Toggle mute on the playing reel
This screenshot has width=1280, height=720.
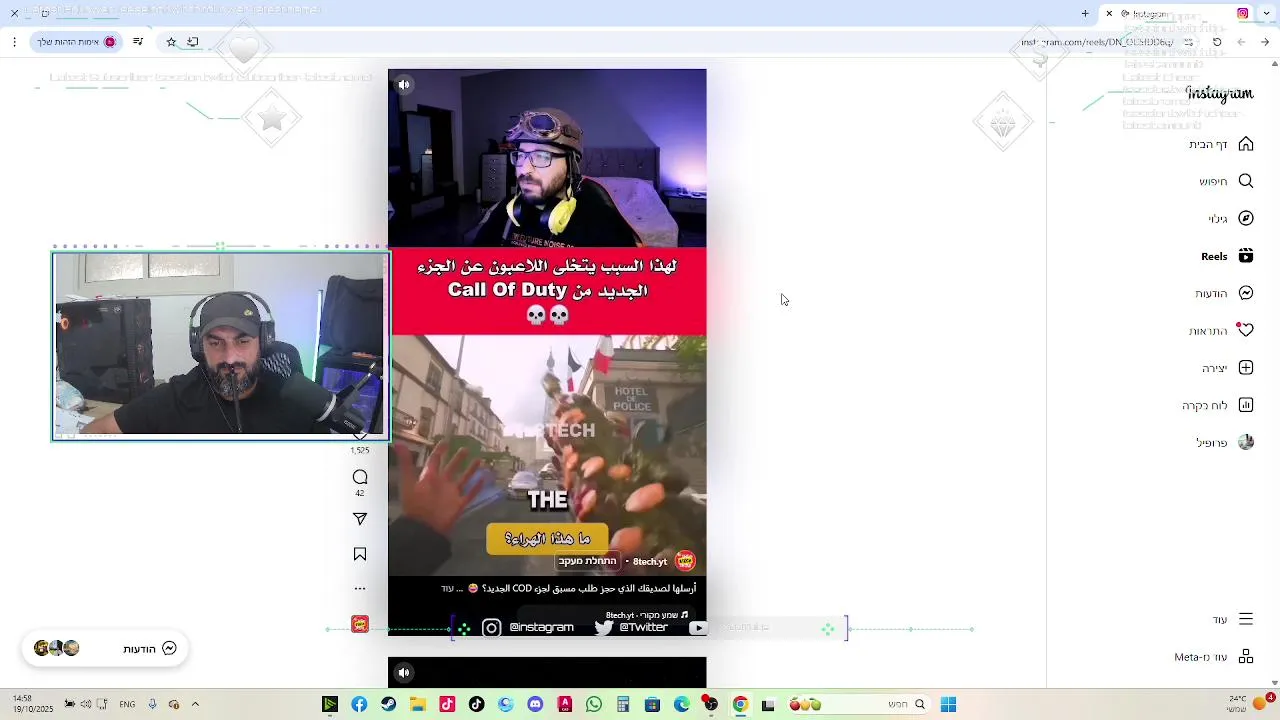tap(404, 85)
